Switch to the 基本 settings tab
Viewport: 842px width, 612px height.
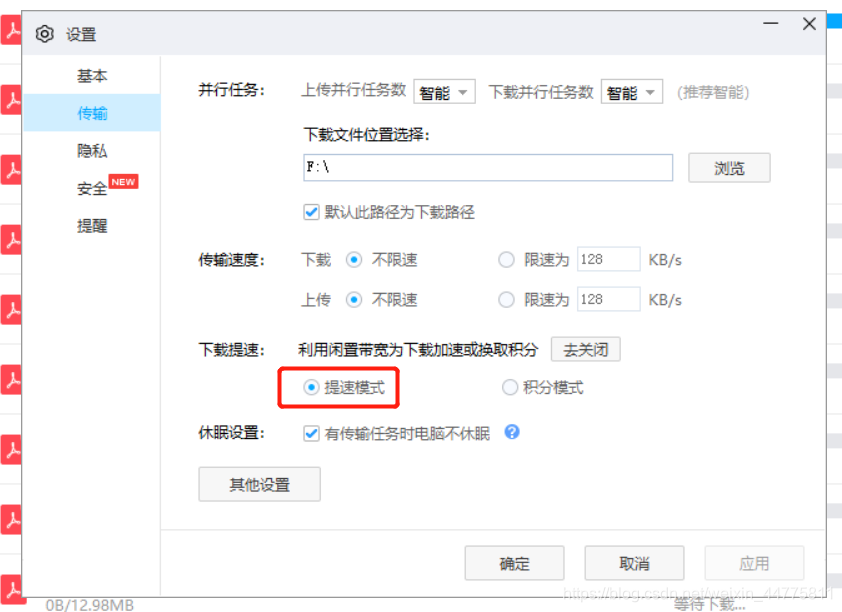point(95,75)
